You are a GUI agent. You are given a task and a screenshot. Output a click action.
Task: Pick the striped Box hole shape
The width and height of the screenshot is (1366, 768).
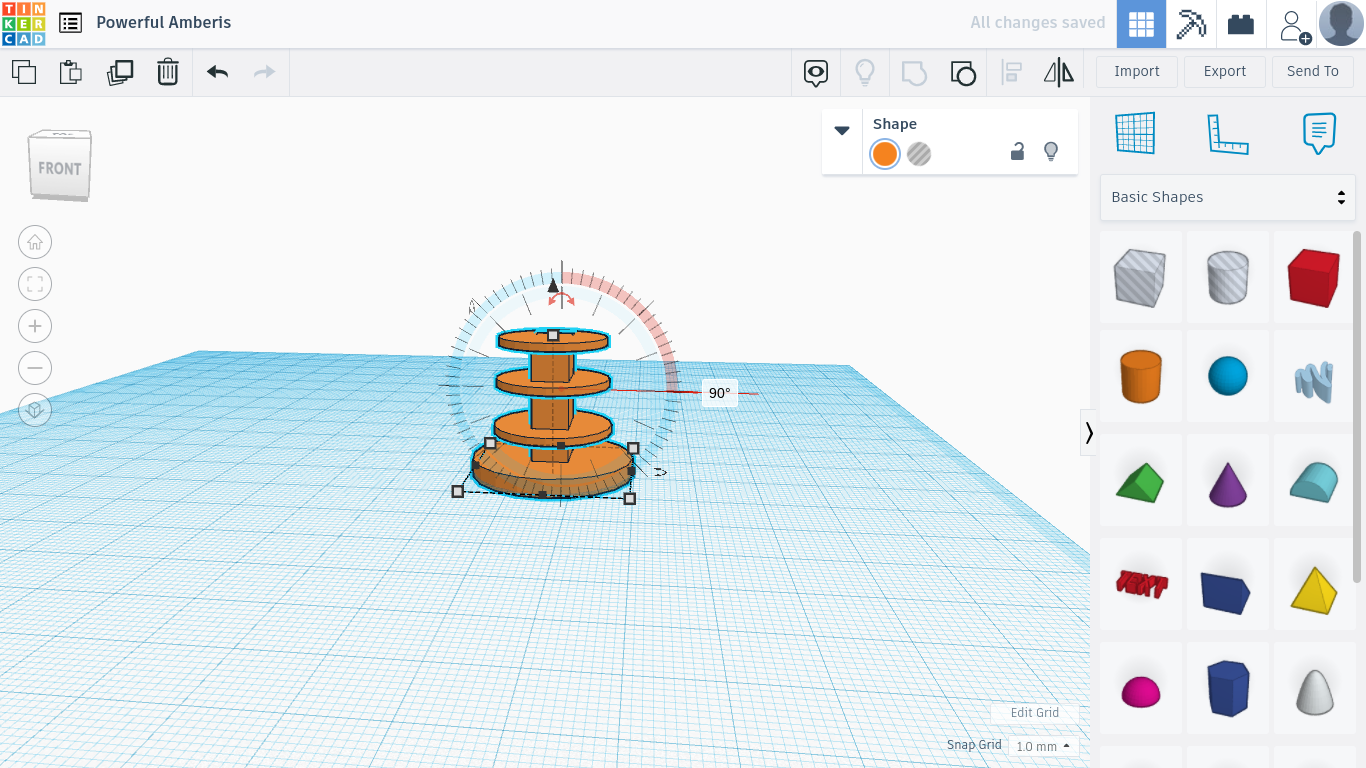(x=1141, y=277)
